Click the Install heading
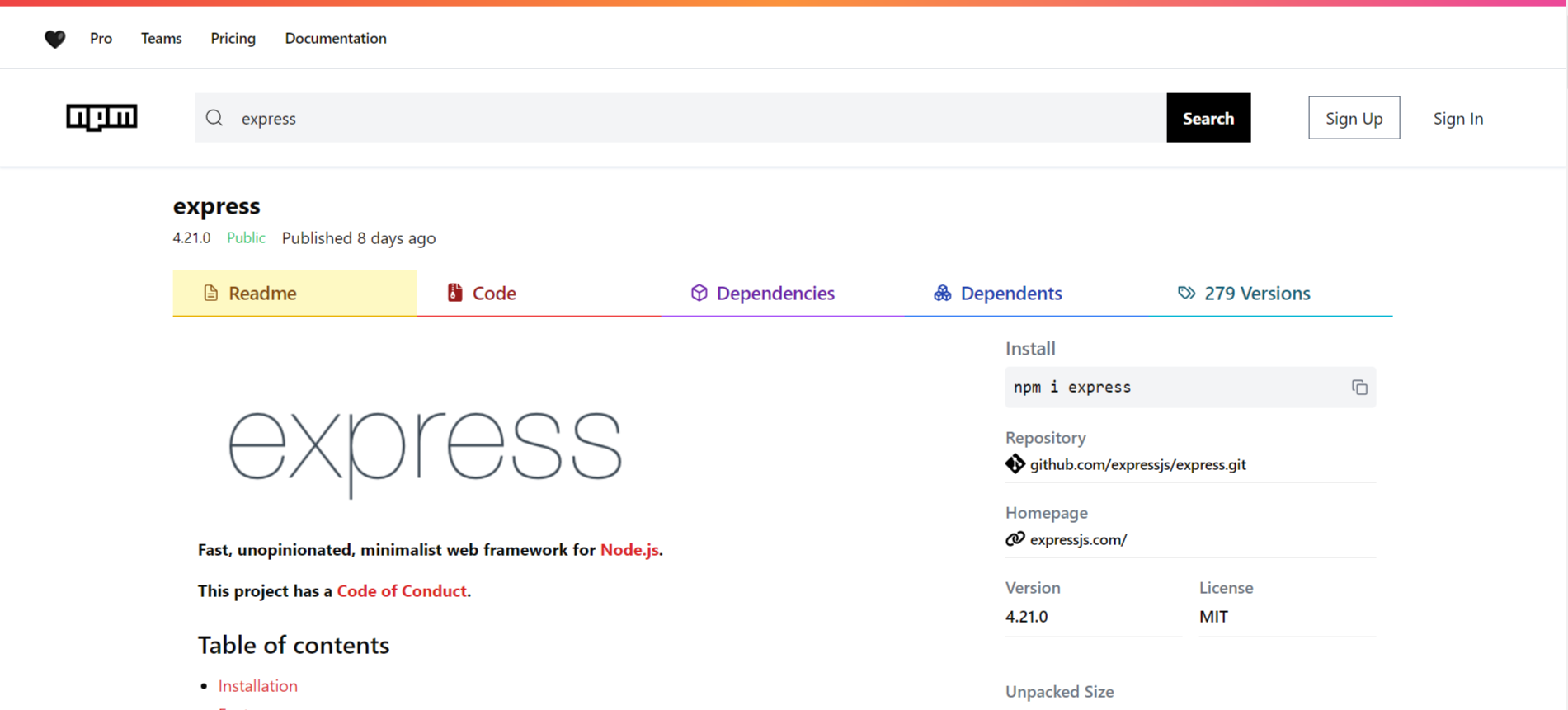The width and height of the screenshot is (1568, 710). click(x=1030, y=348)
